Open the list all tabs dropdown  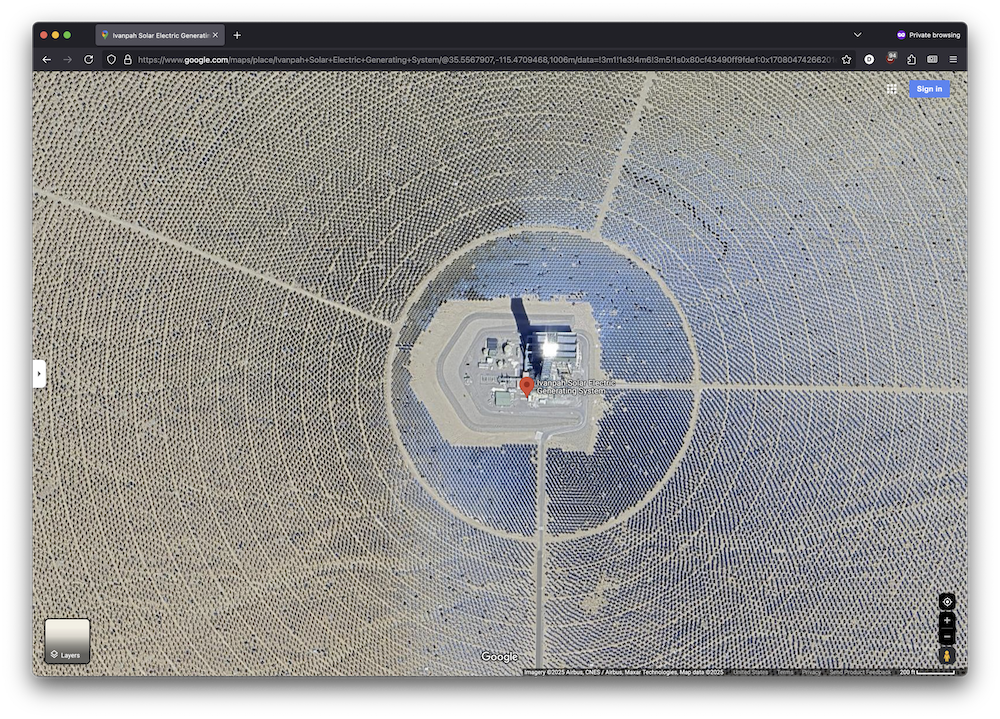857,35
